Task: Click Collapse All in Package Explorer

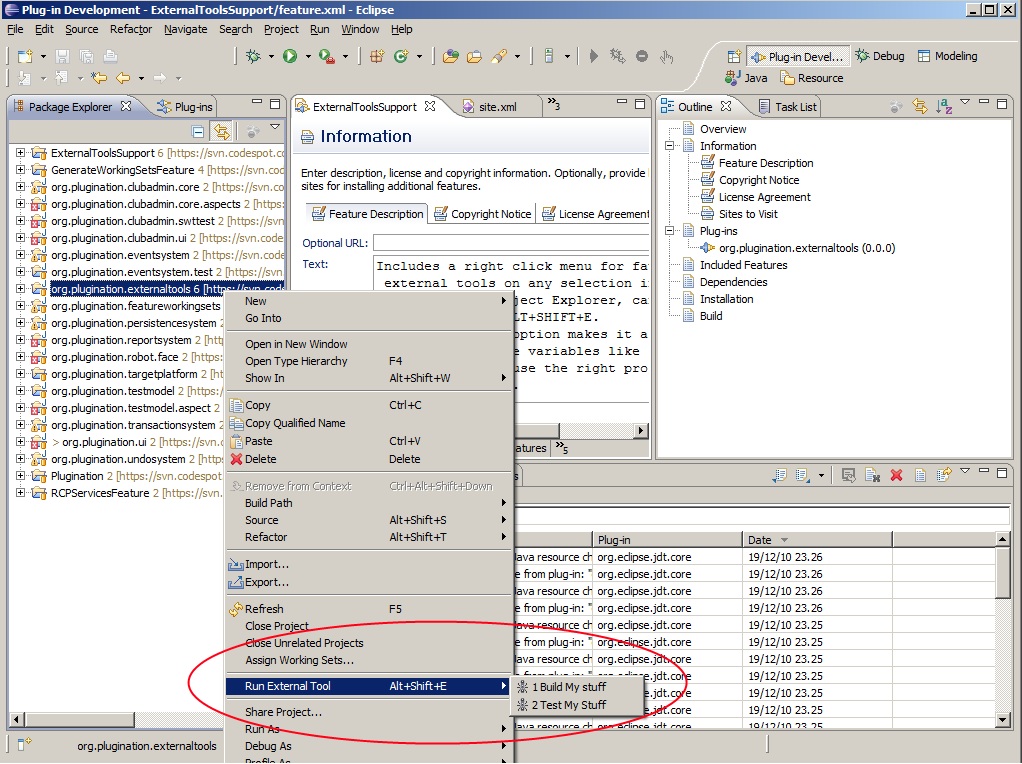Action: (x=198, y=132)
